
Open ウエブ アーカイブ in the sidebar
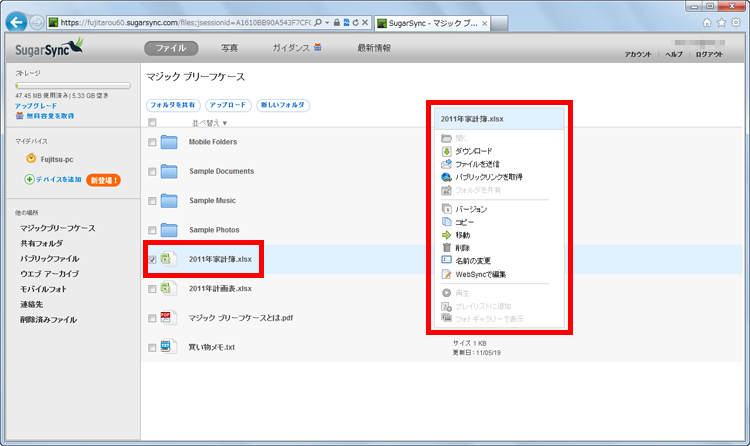click(x=50, y=274)
